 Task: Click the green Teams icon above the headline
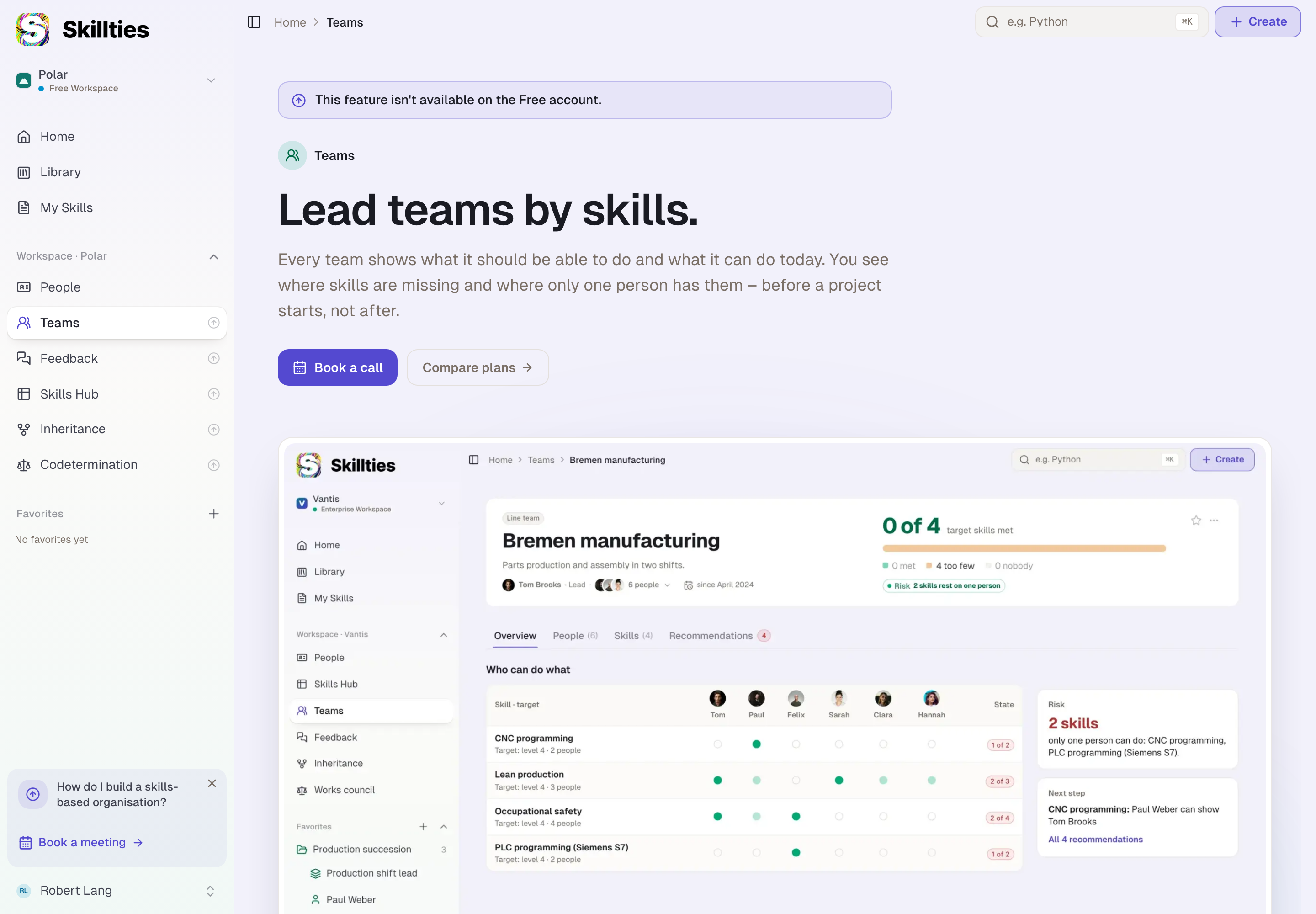coord(292,155)
